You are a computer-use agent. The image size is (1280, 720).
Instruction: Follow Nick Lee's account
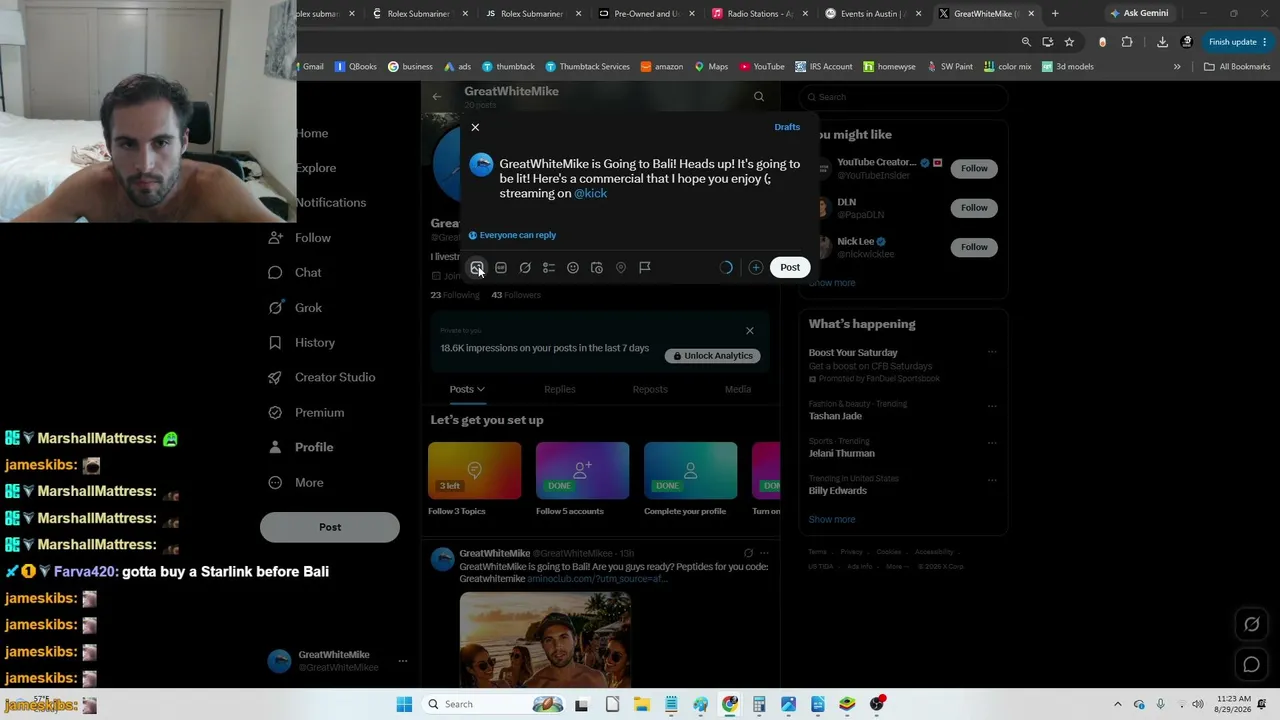pyautogui.click(x=974, y=247)
